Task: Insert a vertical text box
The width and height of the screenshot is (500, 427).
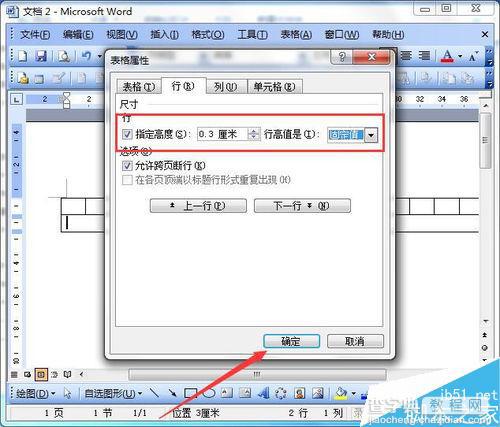Action: point(245,393)
